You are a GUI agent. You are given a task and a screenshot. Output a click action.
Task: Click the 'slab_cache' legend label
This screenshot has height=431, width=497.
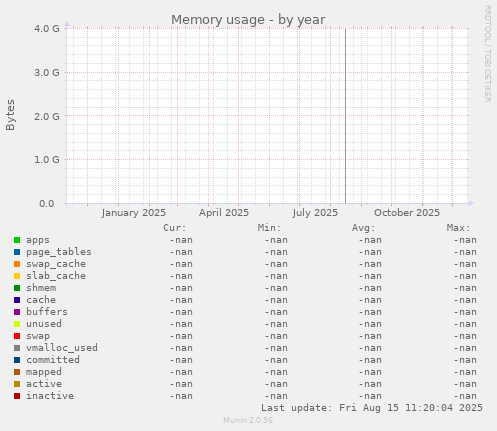point(56,276)
